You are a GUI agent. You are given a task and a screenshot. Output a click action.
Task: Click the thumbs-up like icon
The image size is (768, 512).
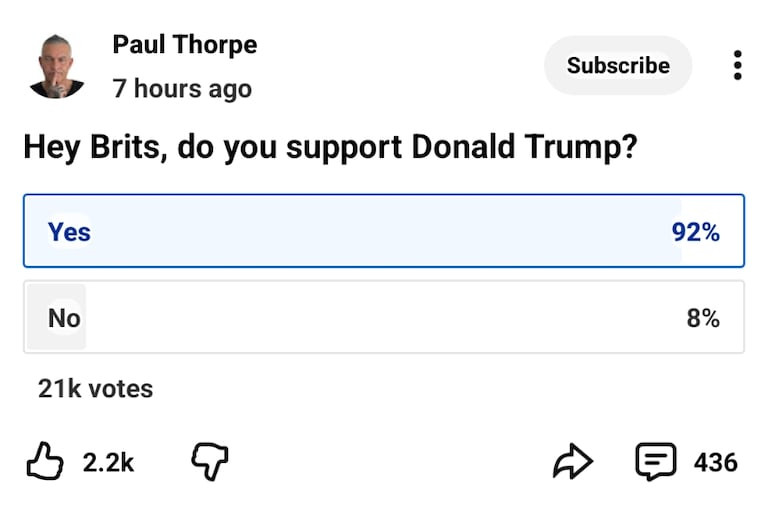click(x=44, y=462)
